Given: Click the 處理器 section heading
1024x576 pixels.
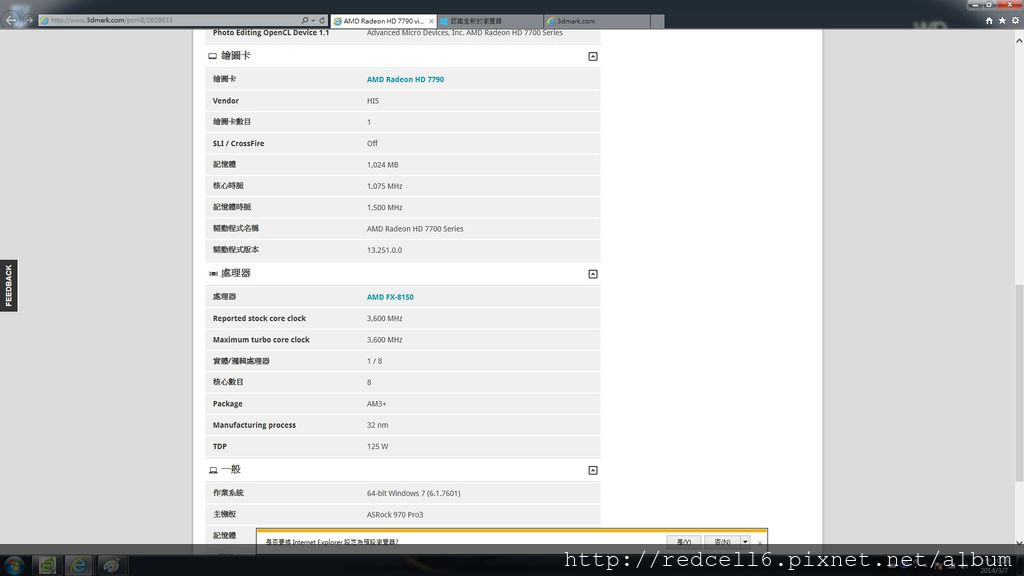Looking at the screenshot, I should tap(235, 274).
